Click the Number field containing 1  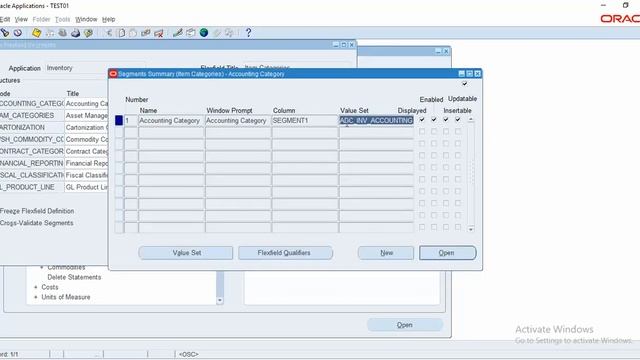(x=131, y=120)
